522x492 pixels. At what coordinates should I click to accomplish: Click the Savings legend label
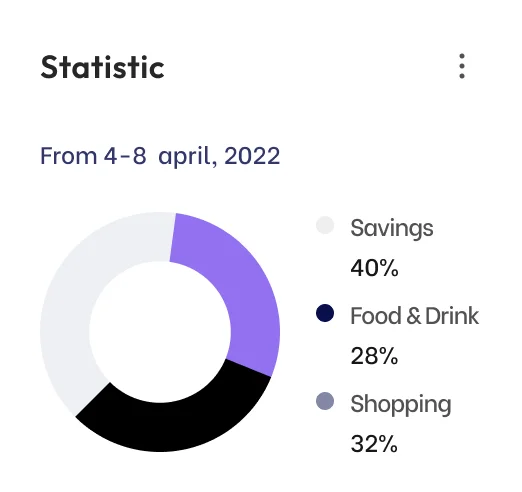tap(392, 229)
